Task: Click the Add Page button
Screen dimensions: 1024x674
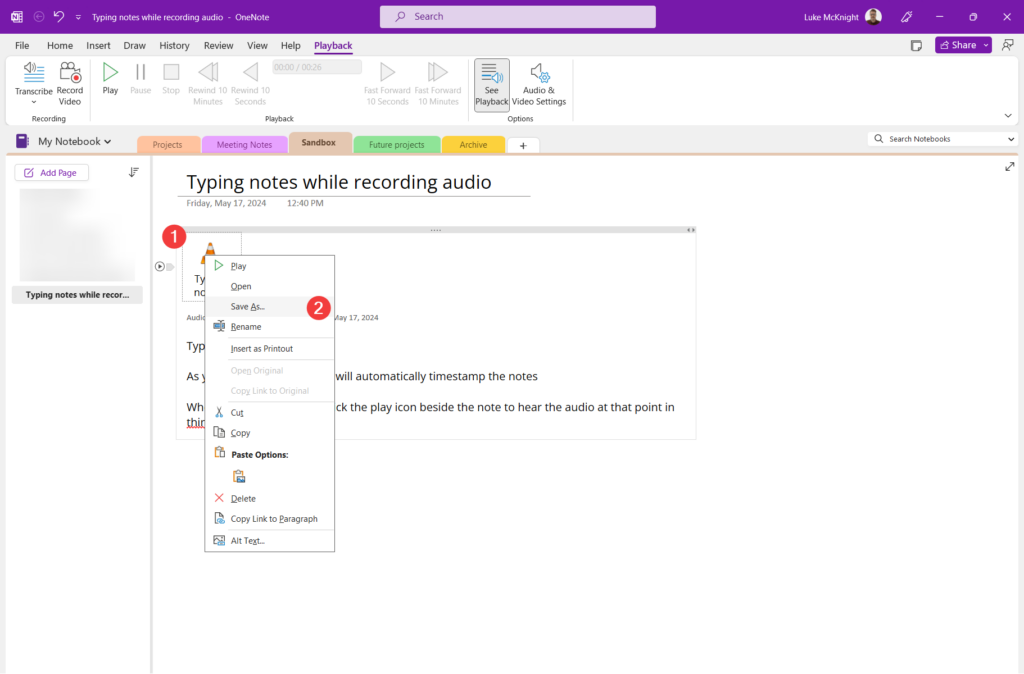Action: click(x=51, y=172)
